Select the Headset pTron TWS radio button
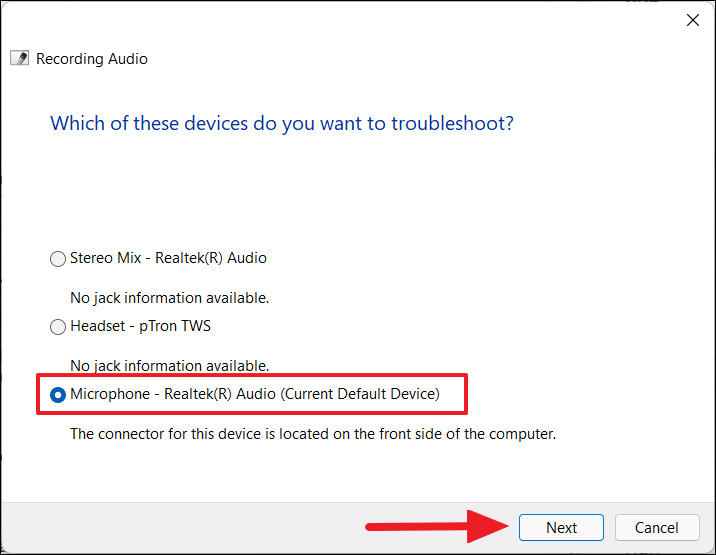The height and width of the screenshot is (555, 716). pyautogui.click(x=58, y=327)
